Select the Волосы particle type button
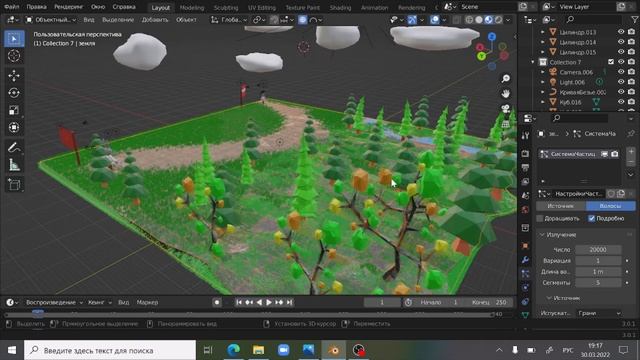640x360 pixels. 611,206
